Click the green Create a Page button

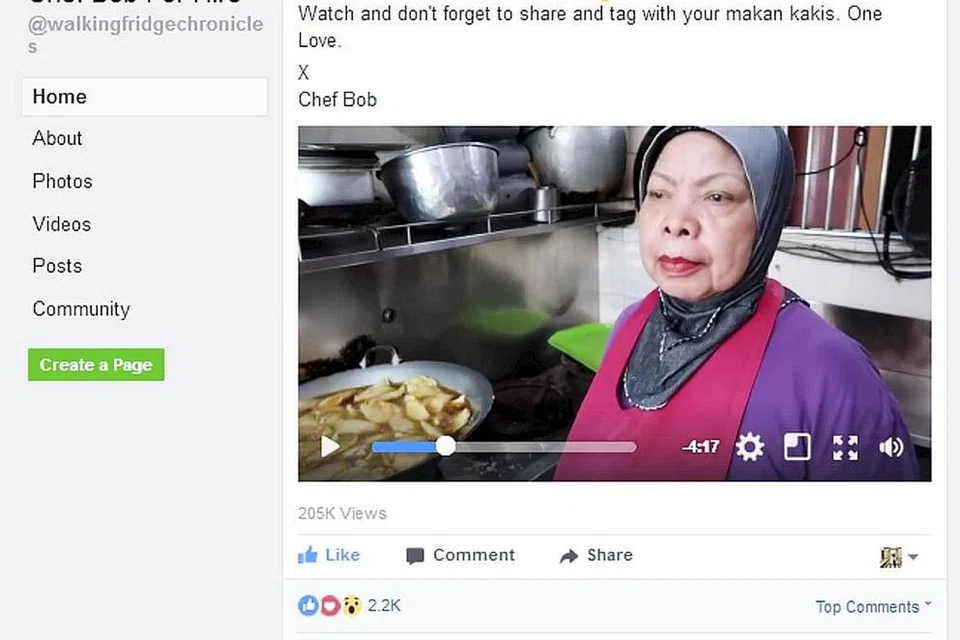tap(96, 364)
